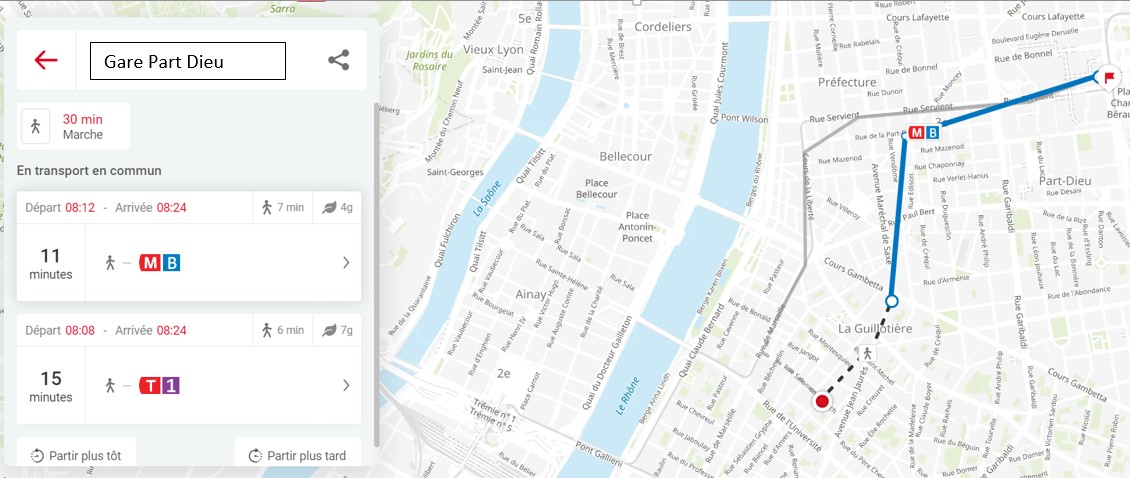Click the leaf icon next to 7g

click(x=329, y=330)
